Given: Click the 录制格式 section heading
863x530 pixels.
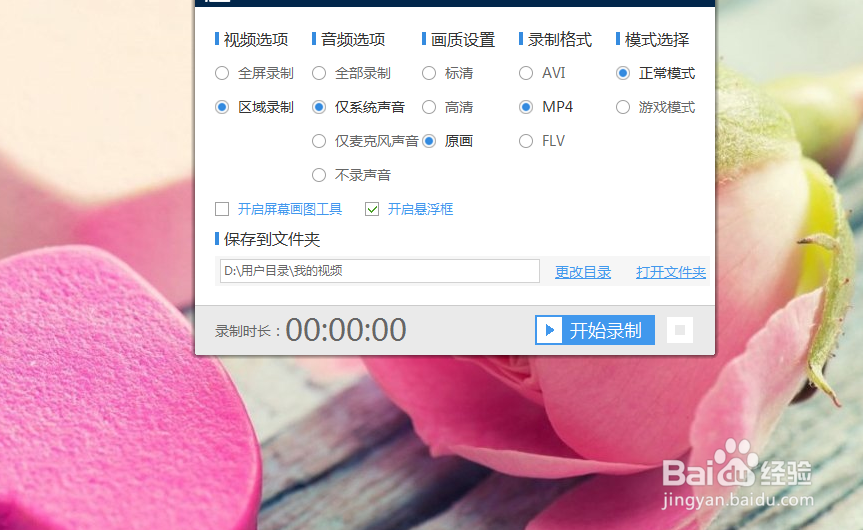Looking at the screenshot, I should tap(560, 40).
